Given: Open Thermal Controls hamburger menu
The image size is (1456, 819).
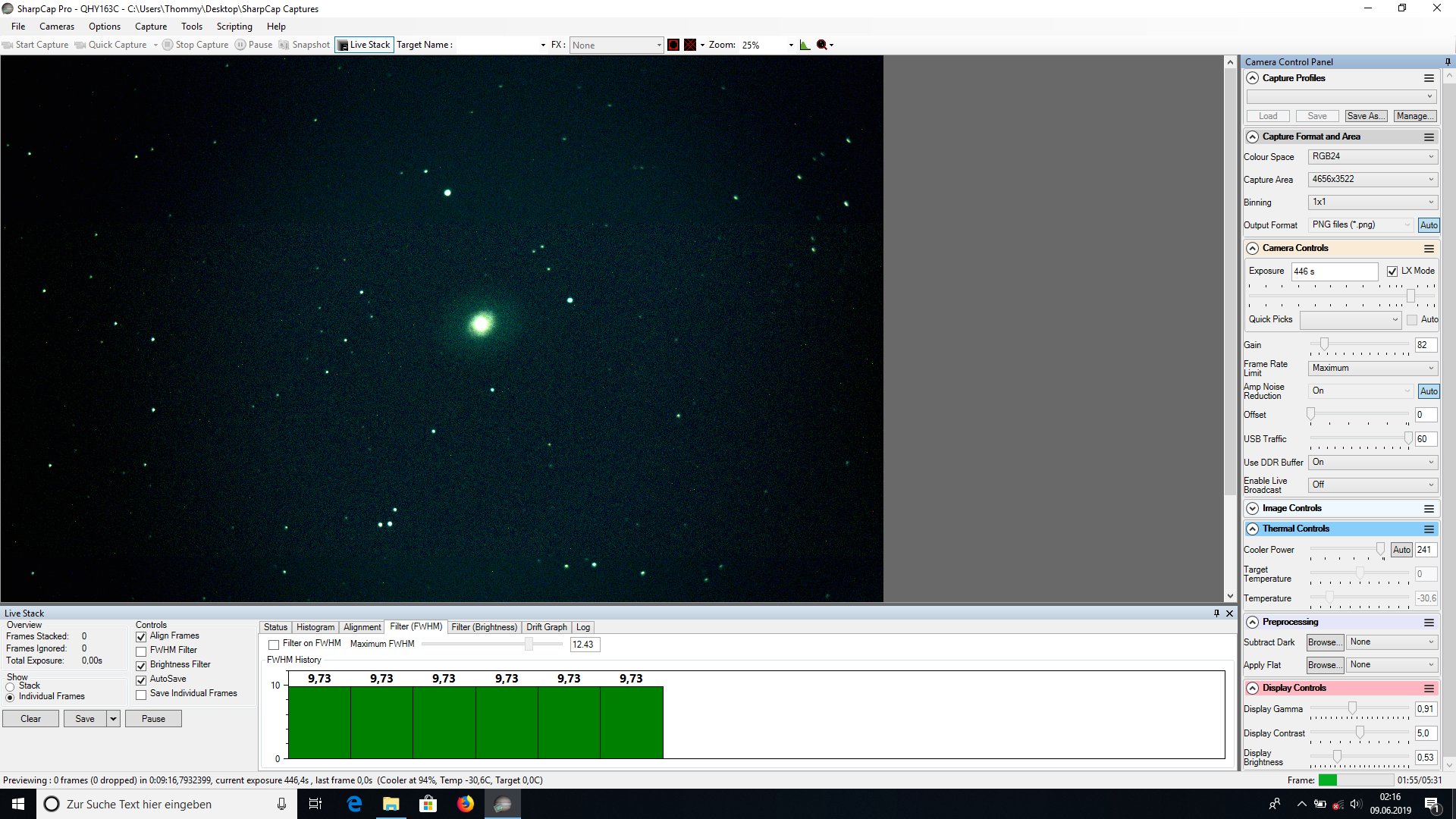Looking at the screenshot, I should [1429, 529].
